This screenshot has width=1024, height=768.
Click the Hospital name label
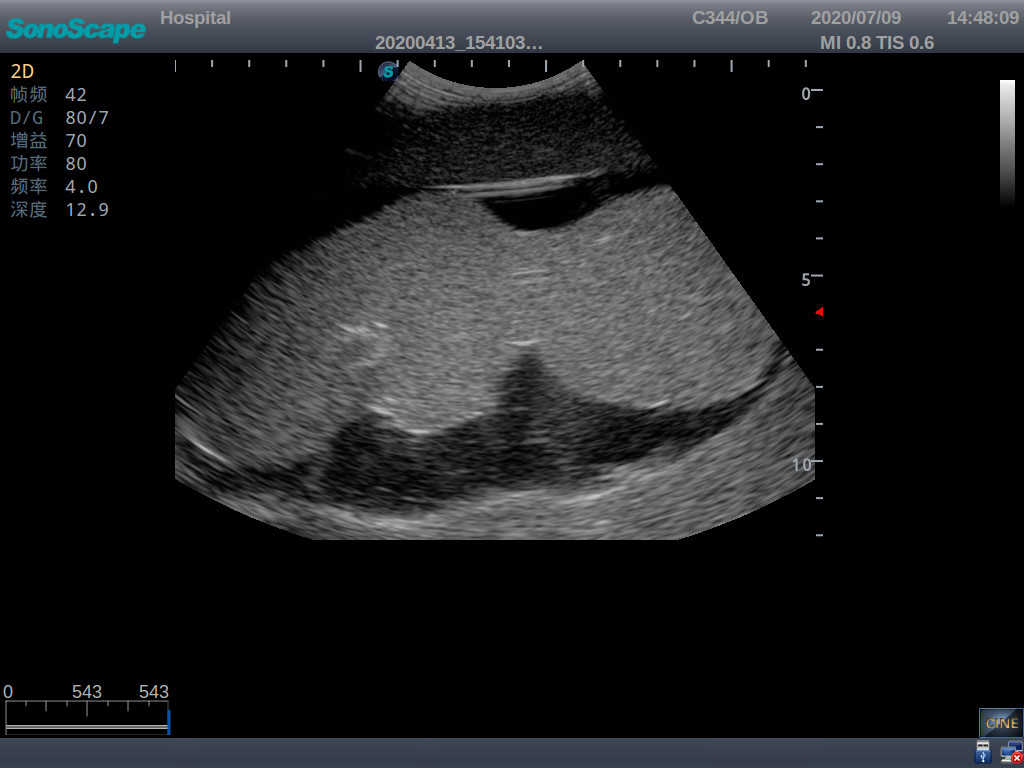[x=195, y=17]
